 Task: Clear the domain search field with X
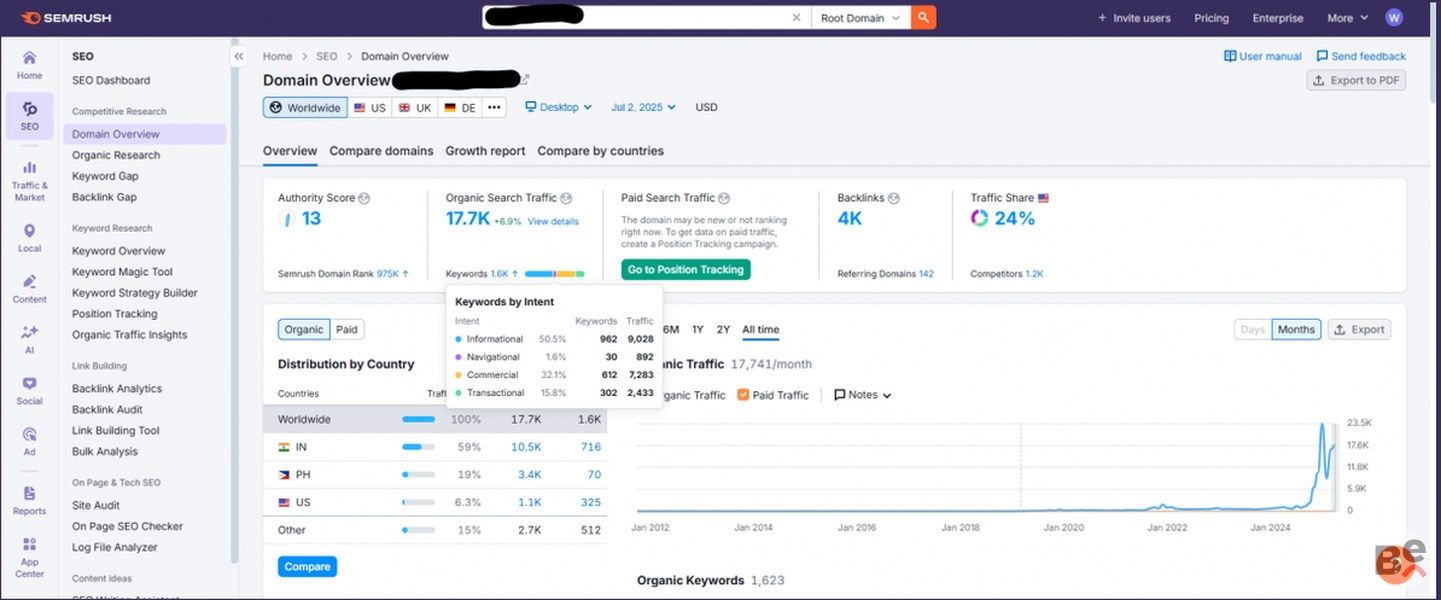796,18
